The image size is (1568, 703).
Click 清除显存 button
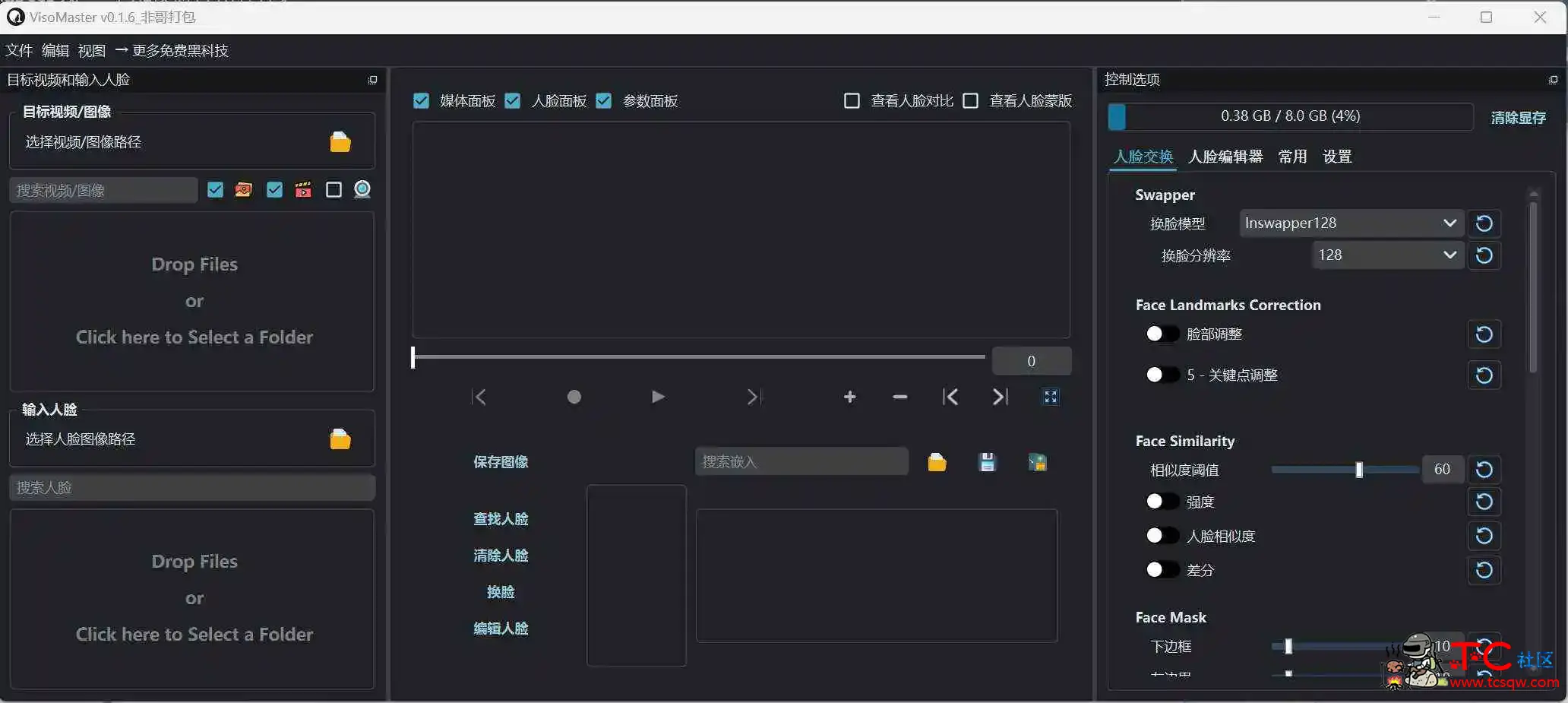pyautogui.click(x=1518, y=118)
